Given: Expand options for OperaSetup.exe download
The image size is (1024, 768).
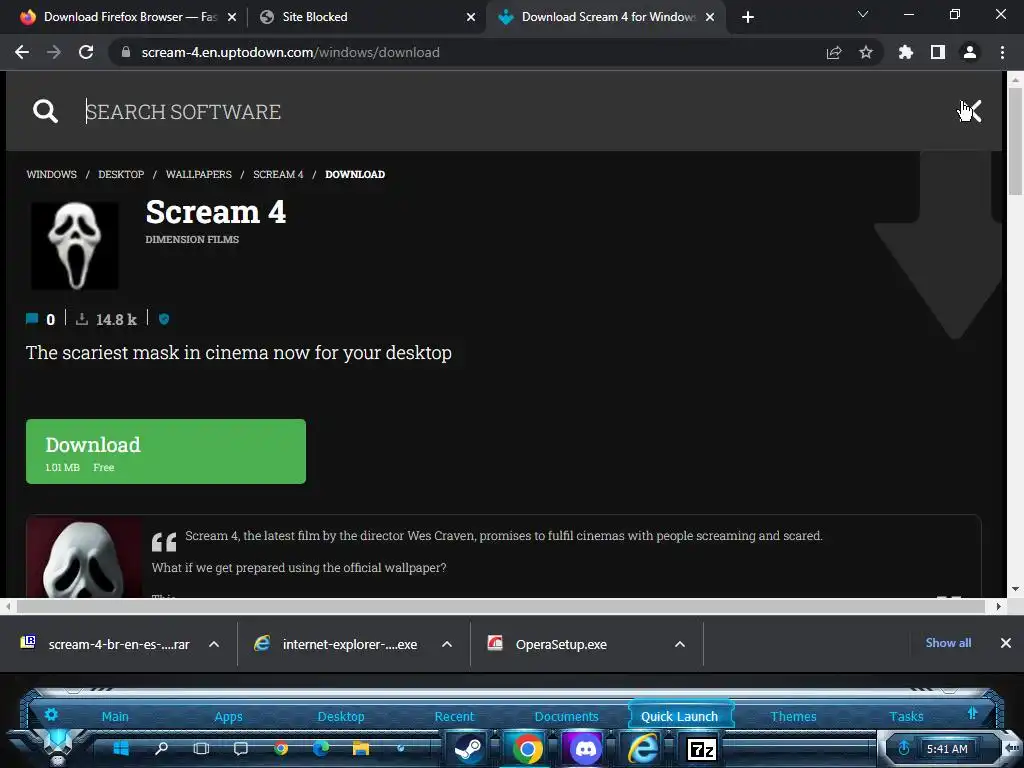Looking at the screenshot, I should click(x=680, y=644).
